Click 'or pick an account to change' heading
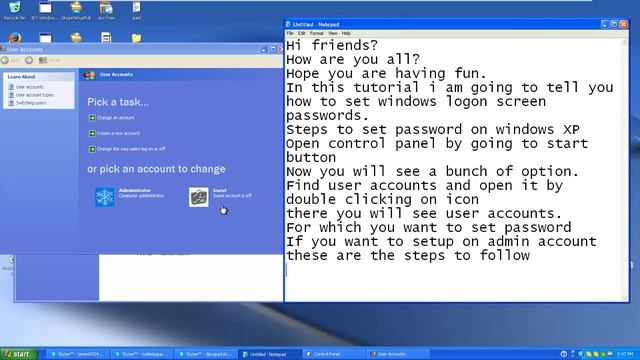 (156, 169)
